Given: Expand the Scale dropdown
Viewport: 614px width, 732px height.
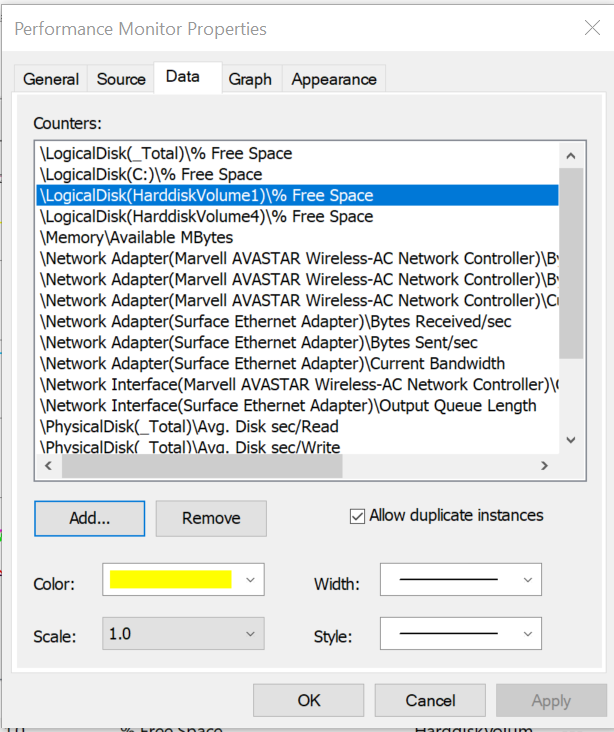Looking at the screenshot, I should [250, 633].
